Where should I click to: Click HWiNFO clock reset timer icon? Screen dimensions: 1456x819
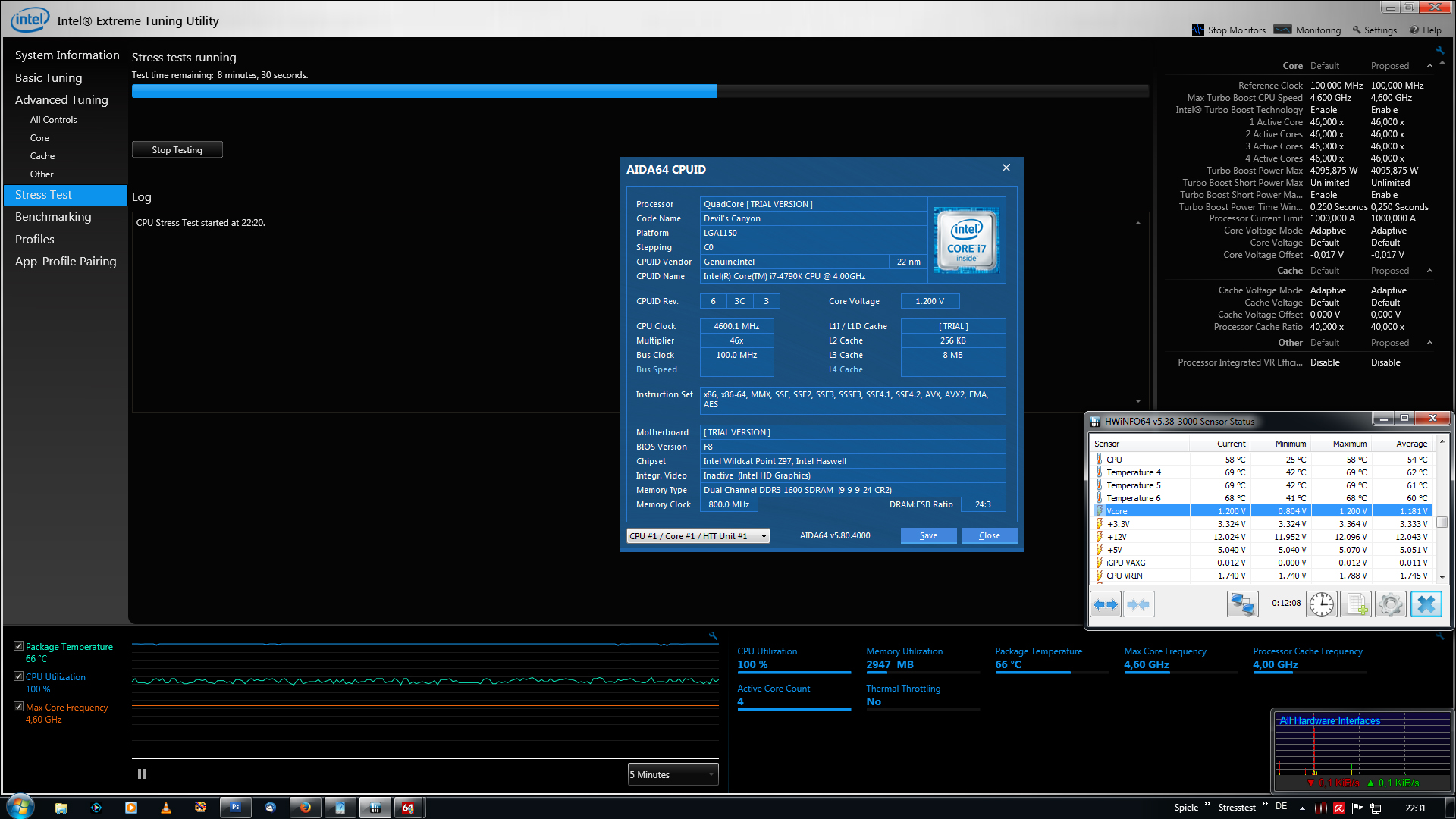click(x=1321, y=604)
